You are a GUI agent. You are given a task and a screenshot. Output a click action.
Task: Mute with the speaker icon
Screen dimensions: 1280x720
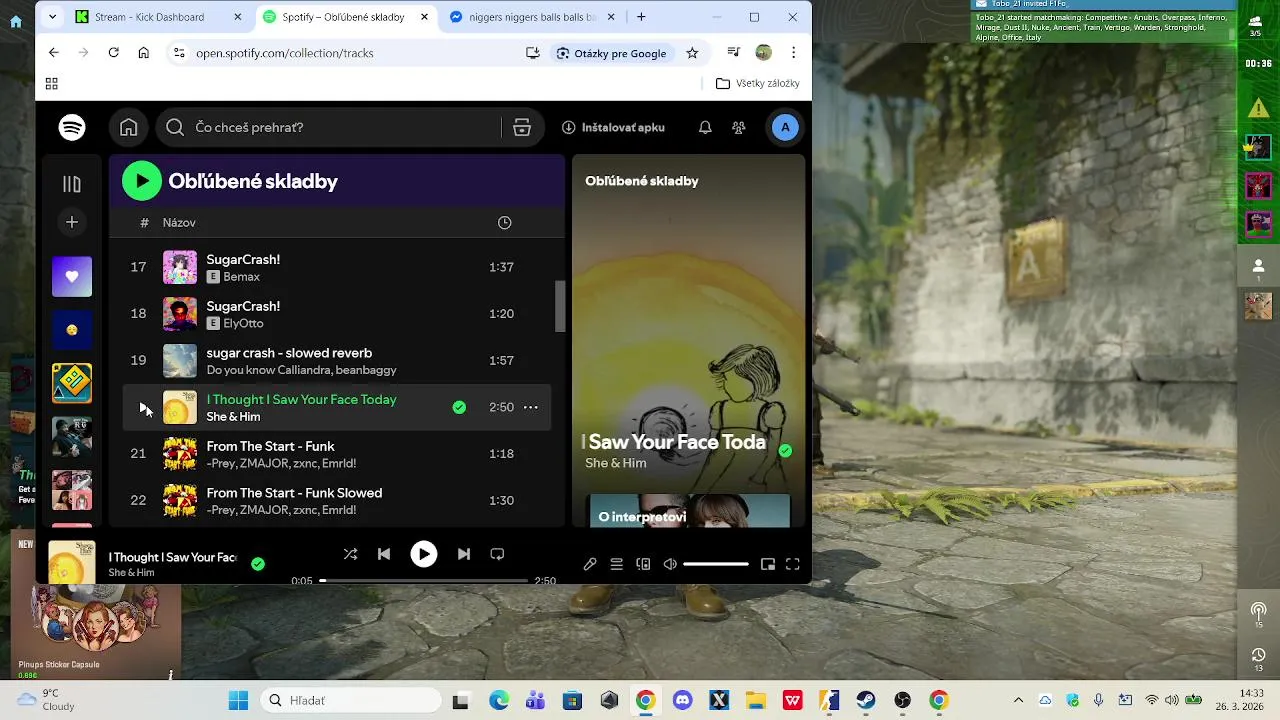(670, 564)
